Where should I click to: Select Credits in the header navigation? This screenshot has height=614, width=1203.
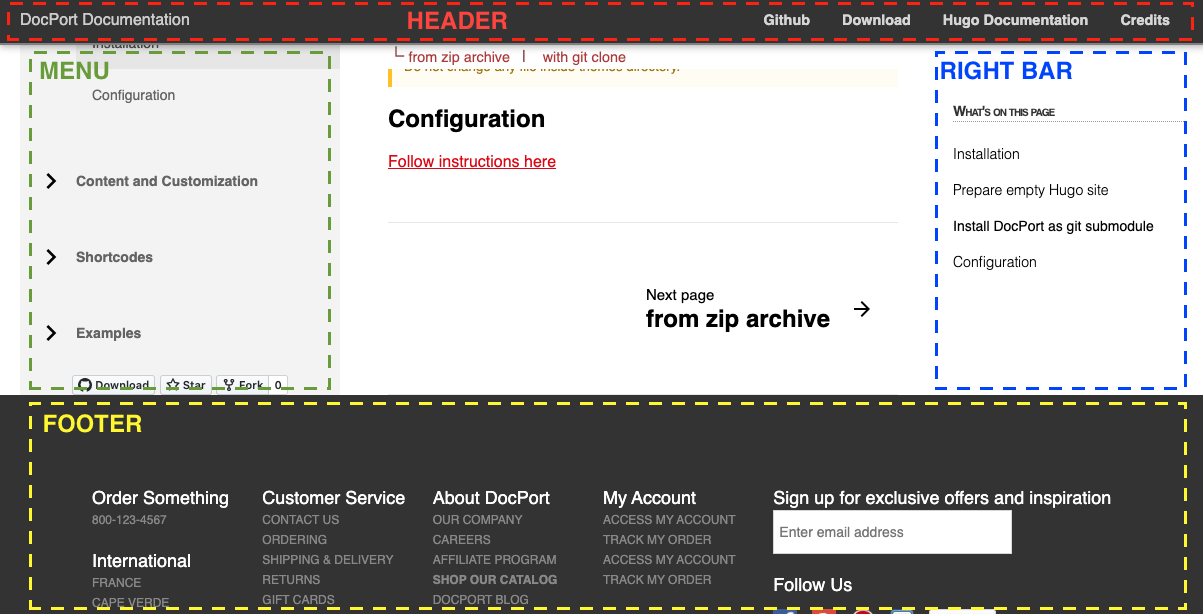[x=1144, y=20]
